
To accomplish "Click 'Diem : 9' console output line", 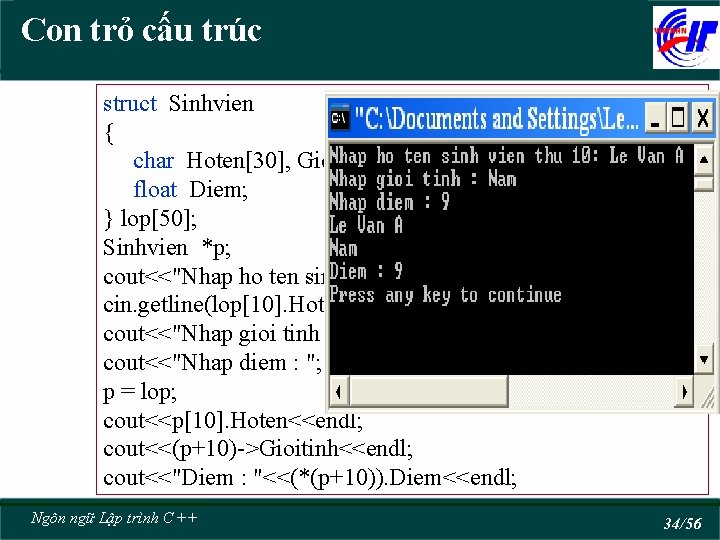I will tap(366, 271).
